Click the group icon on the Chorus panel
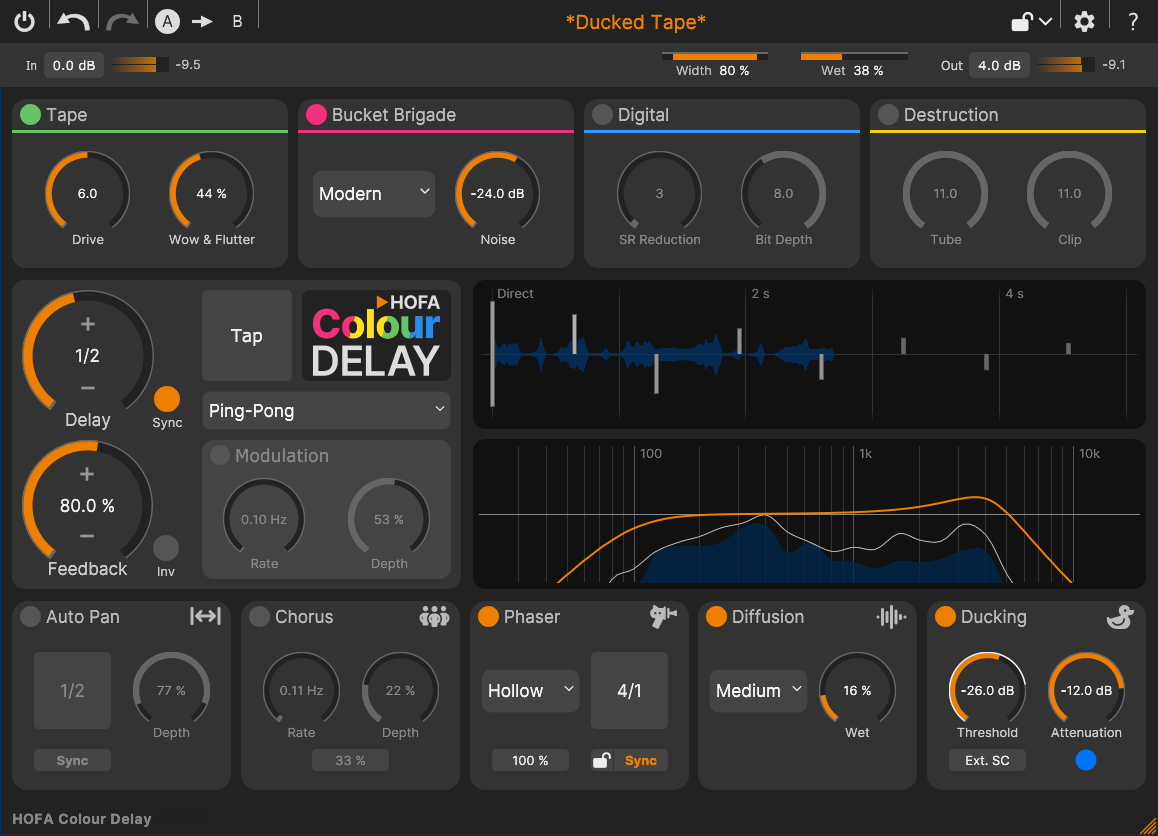The height and width of the screenshot is (836, 1158). (434, 617)
